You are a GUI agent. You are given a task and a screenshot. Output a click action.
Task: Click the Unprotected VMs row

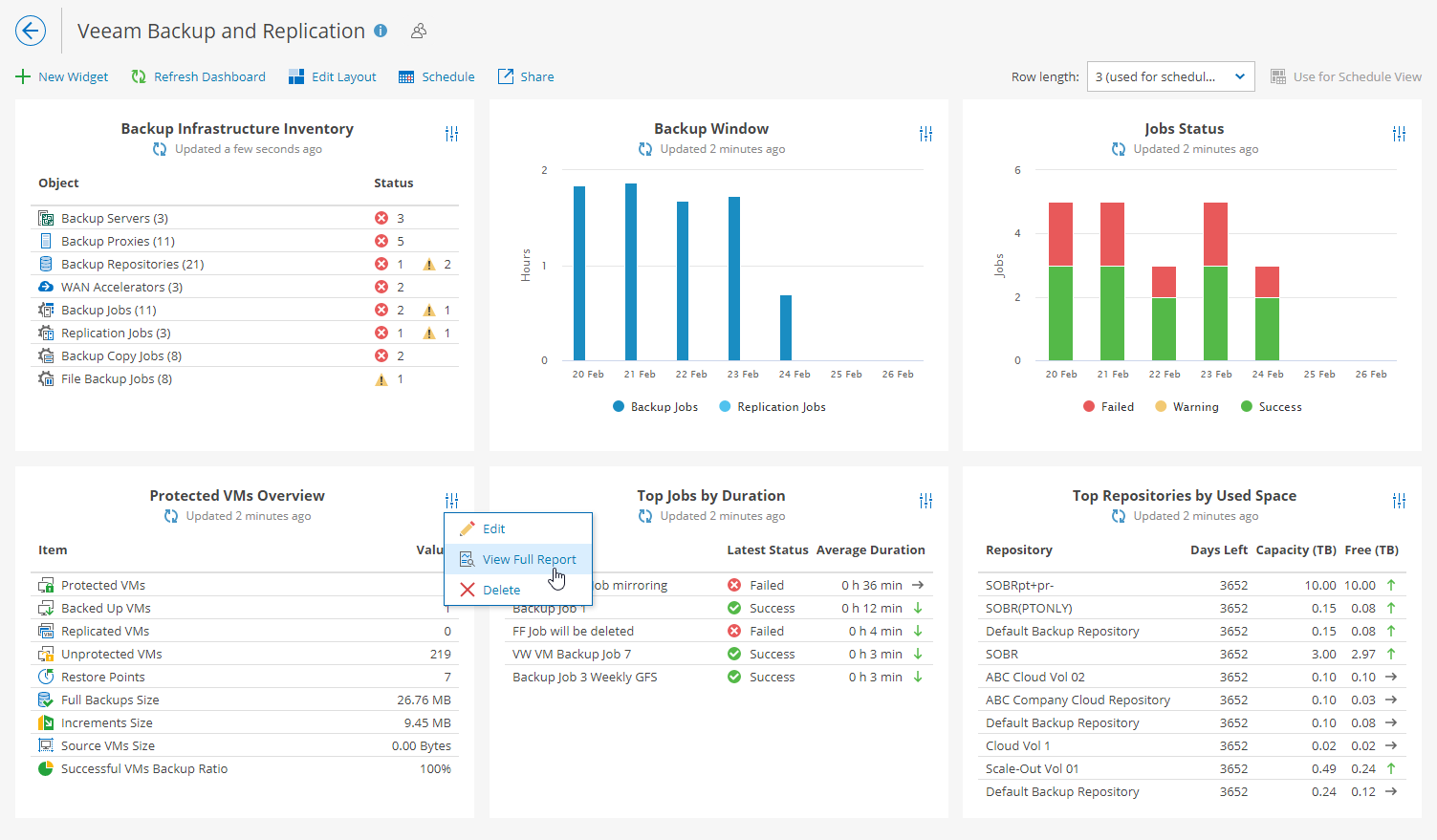tap(245, 654)
